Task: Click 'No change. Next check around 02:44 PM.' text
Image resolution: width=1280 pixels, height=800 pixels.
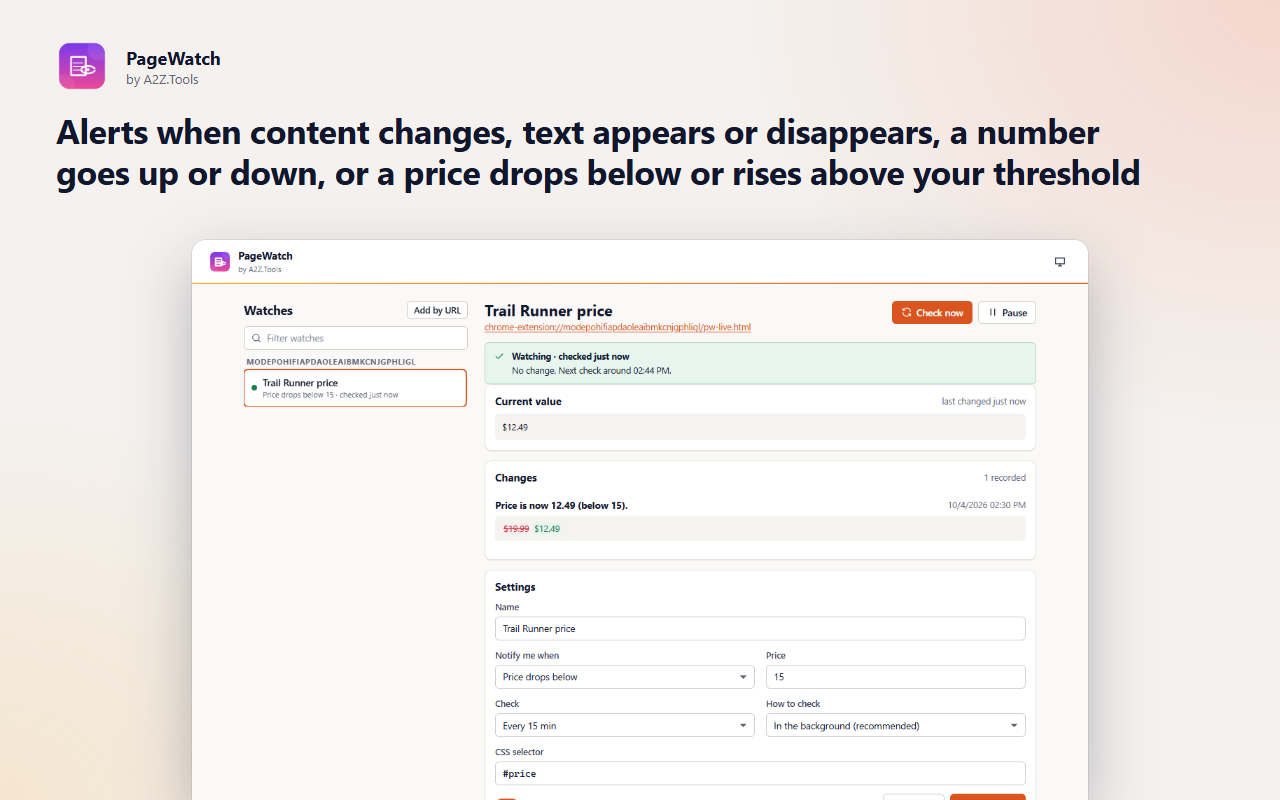Action: pyautogui.click(x=592, y=370)
